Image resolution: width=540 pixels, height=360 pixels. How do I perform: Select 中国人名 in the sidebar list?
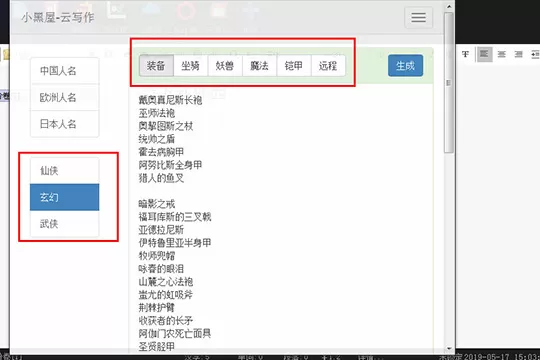[x=65, y=71]
